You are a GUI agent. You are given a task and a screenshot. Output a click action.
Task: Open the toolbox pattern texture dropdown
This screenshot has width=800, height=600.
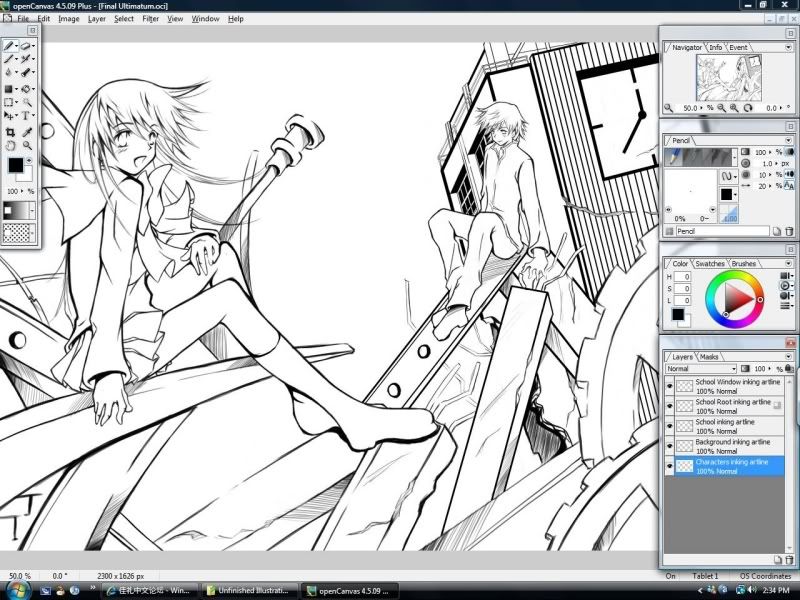[x=32, y=233]
